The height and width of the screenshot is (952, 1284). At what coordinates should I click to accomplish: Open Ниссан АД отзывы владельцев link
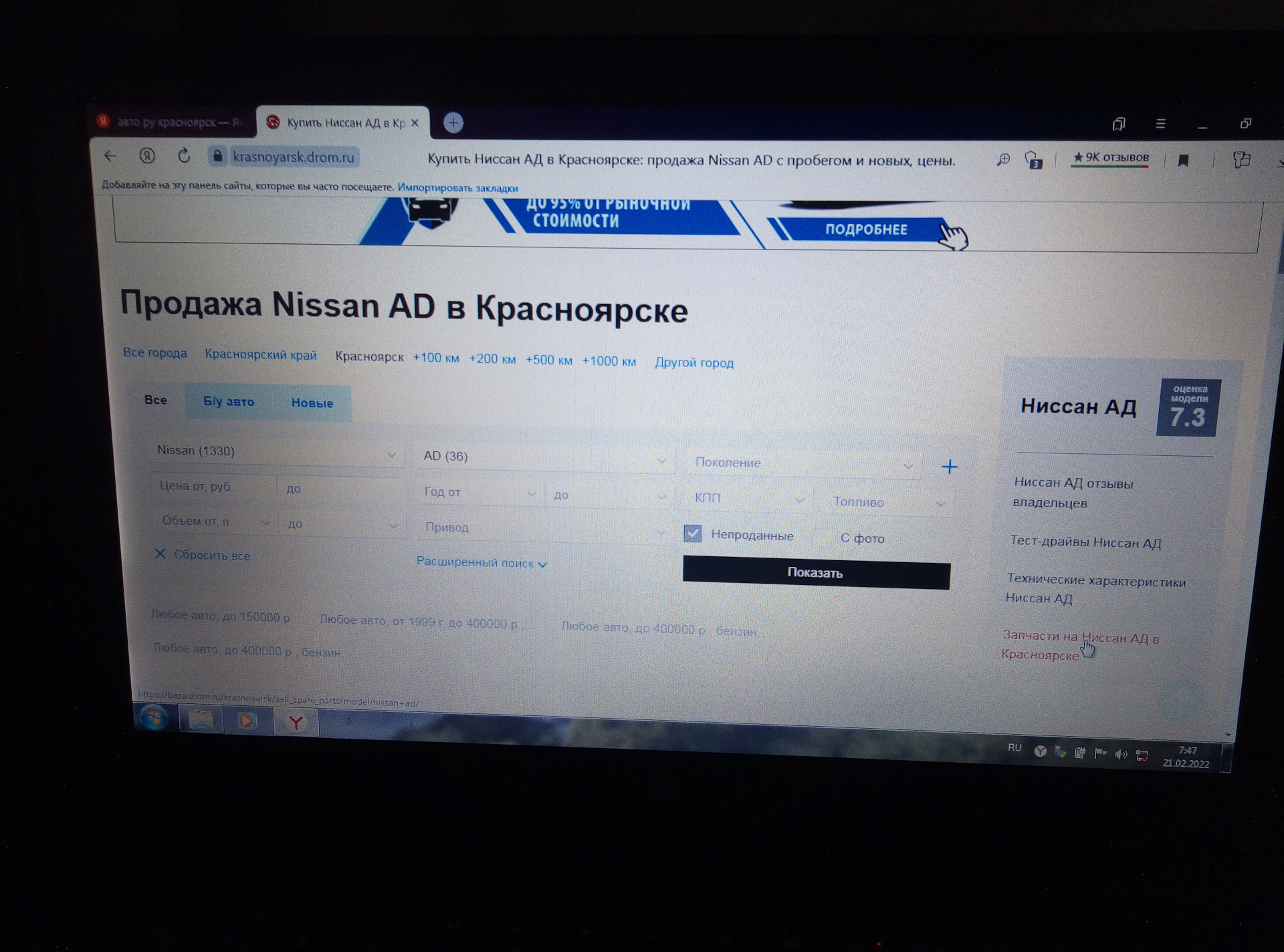(1072, 493)
